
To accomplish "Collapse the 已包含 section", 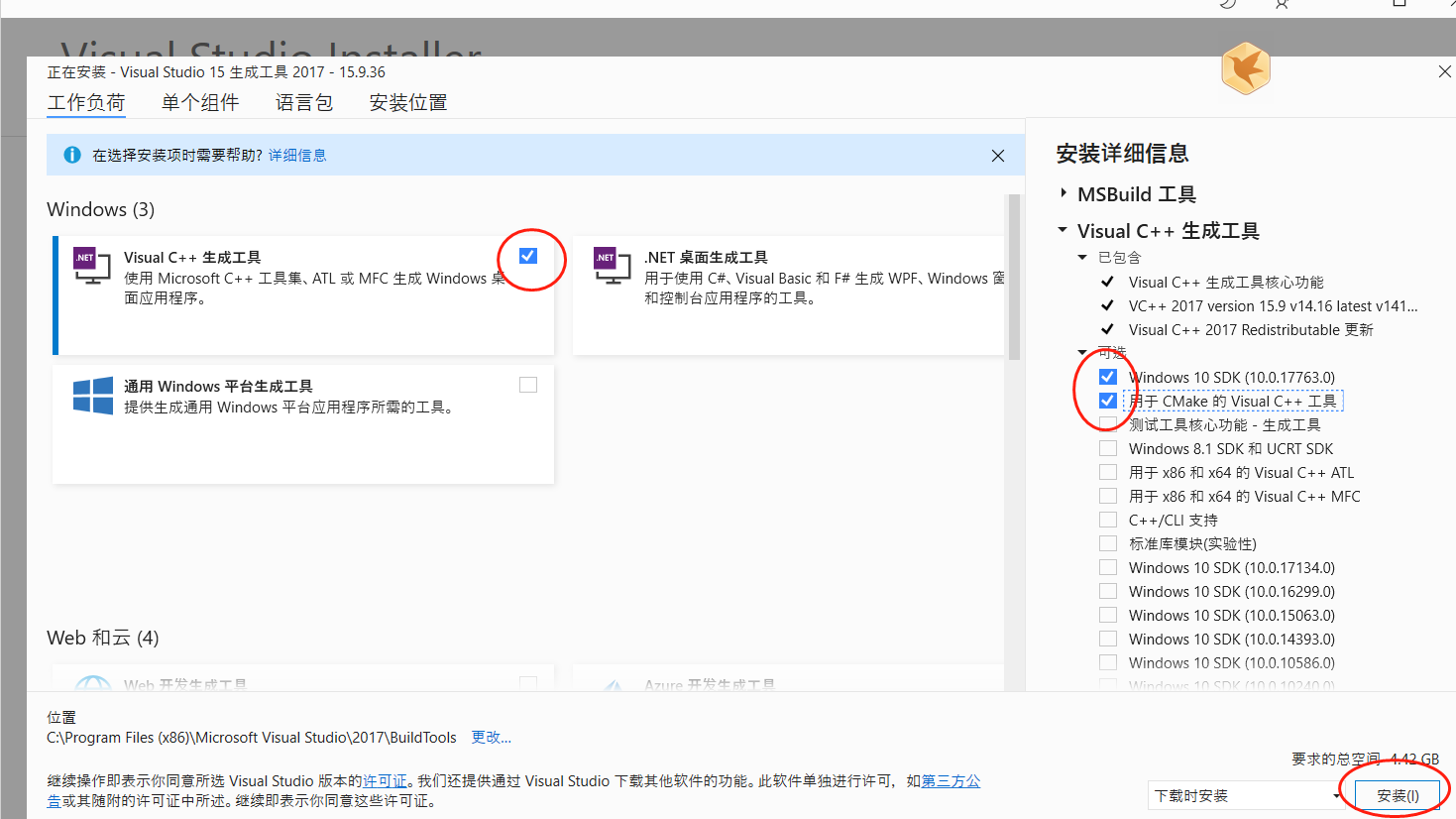I will (1081, 256).
